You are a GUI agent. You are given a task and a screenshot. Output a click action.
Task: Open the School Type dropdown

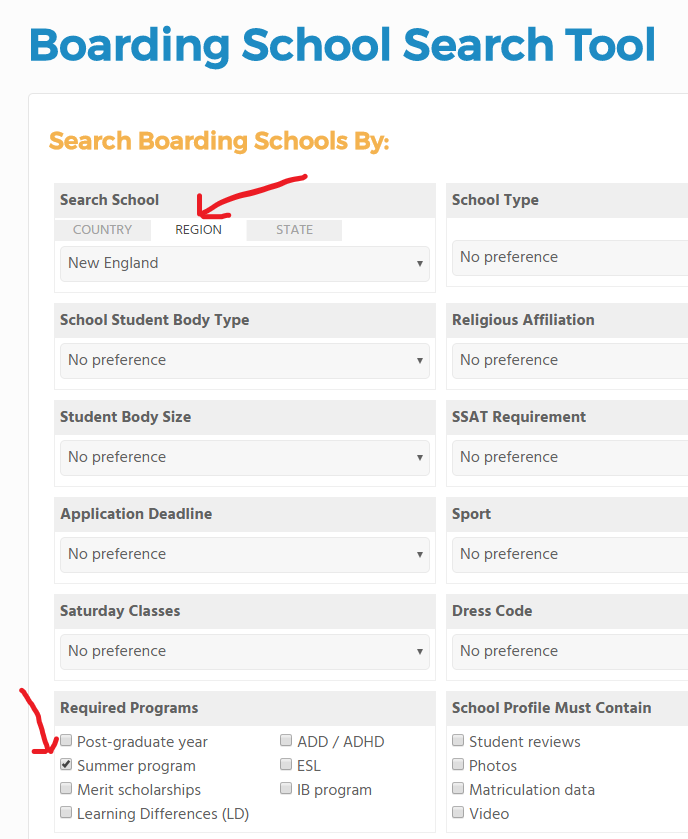pos(570,258)
